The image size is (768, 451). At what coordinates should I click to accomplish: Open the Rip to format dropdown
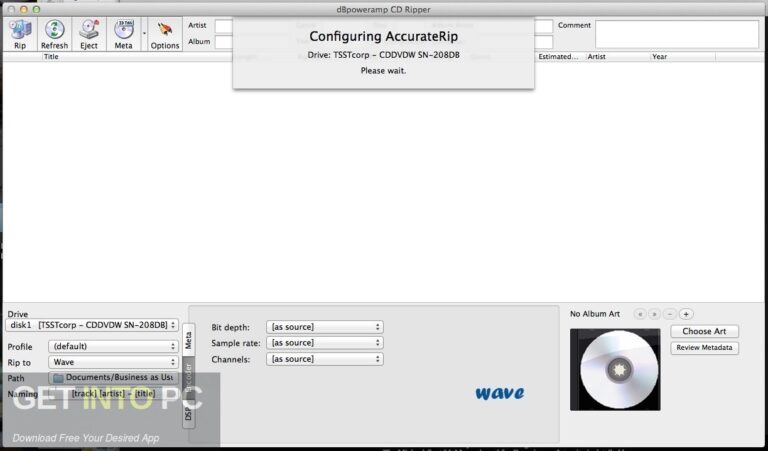(x=113, y=362)
